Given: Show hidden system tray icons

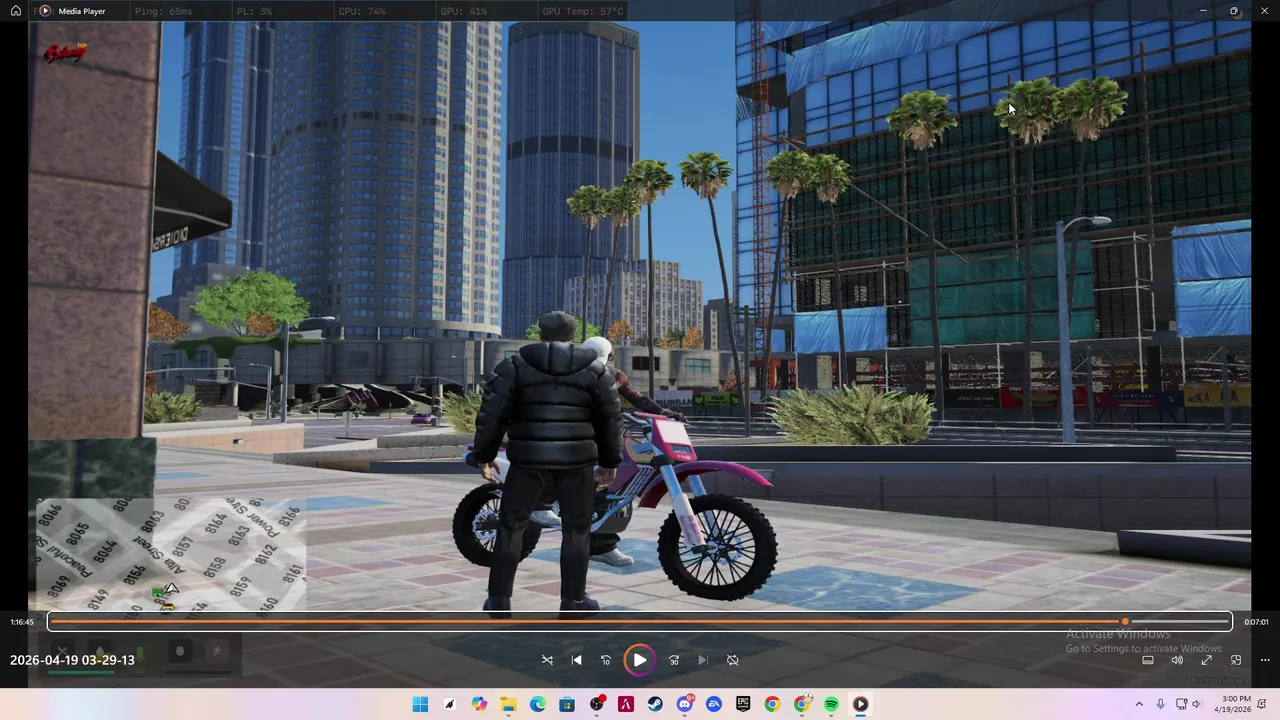Looking at the screenshot, I should (x=1138, y=704).
